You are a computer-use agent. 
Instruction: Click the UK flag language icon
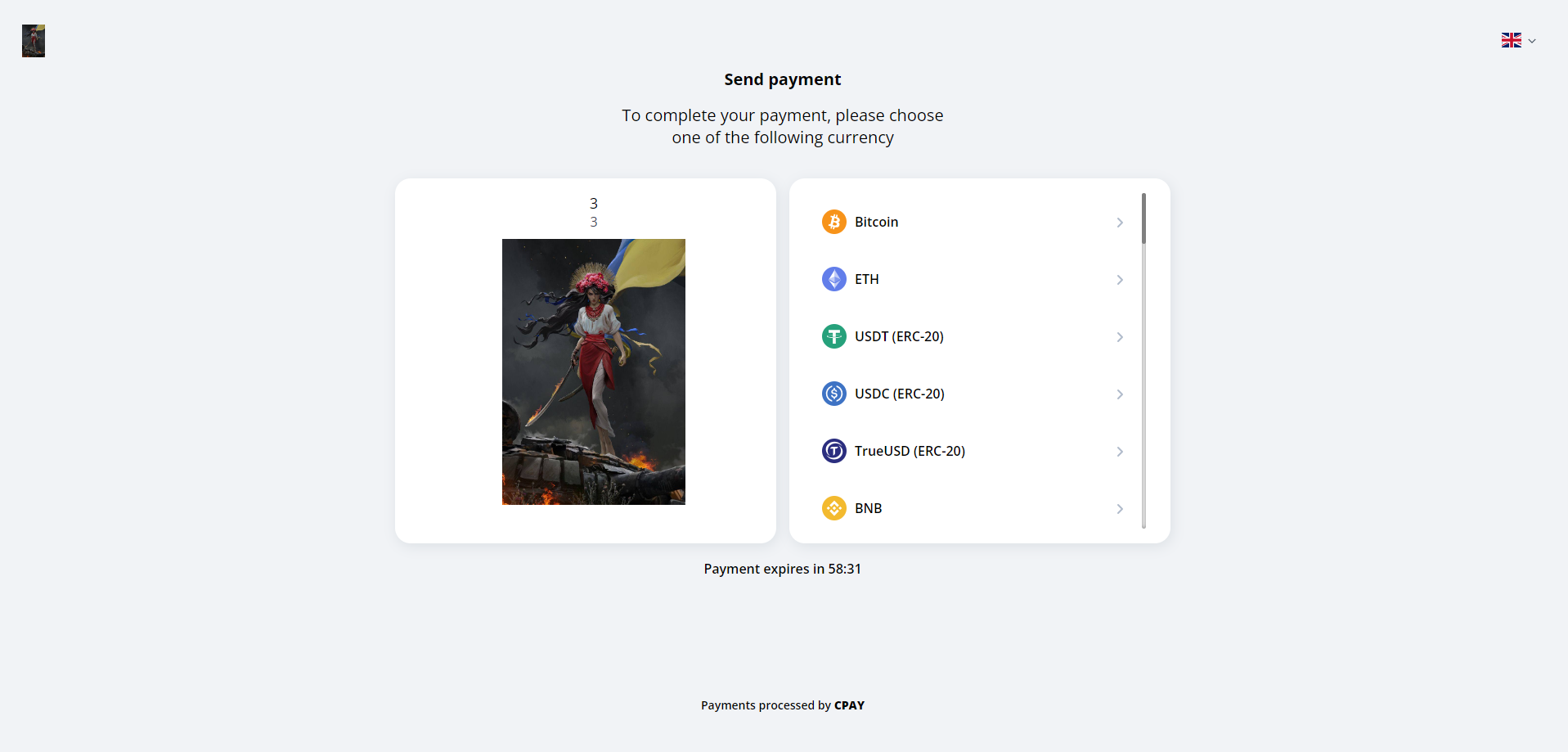(x=1511, y=40)
